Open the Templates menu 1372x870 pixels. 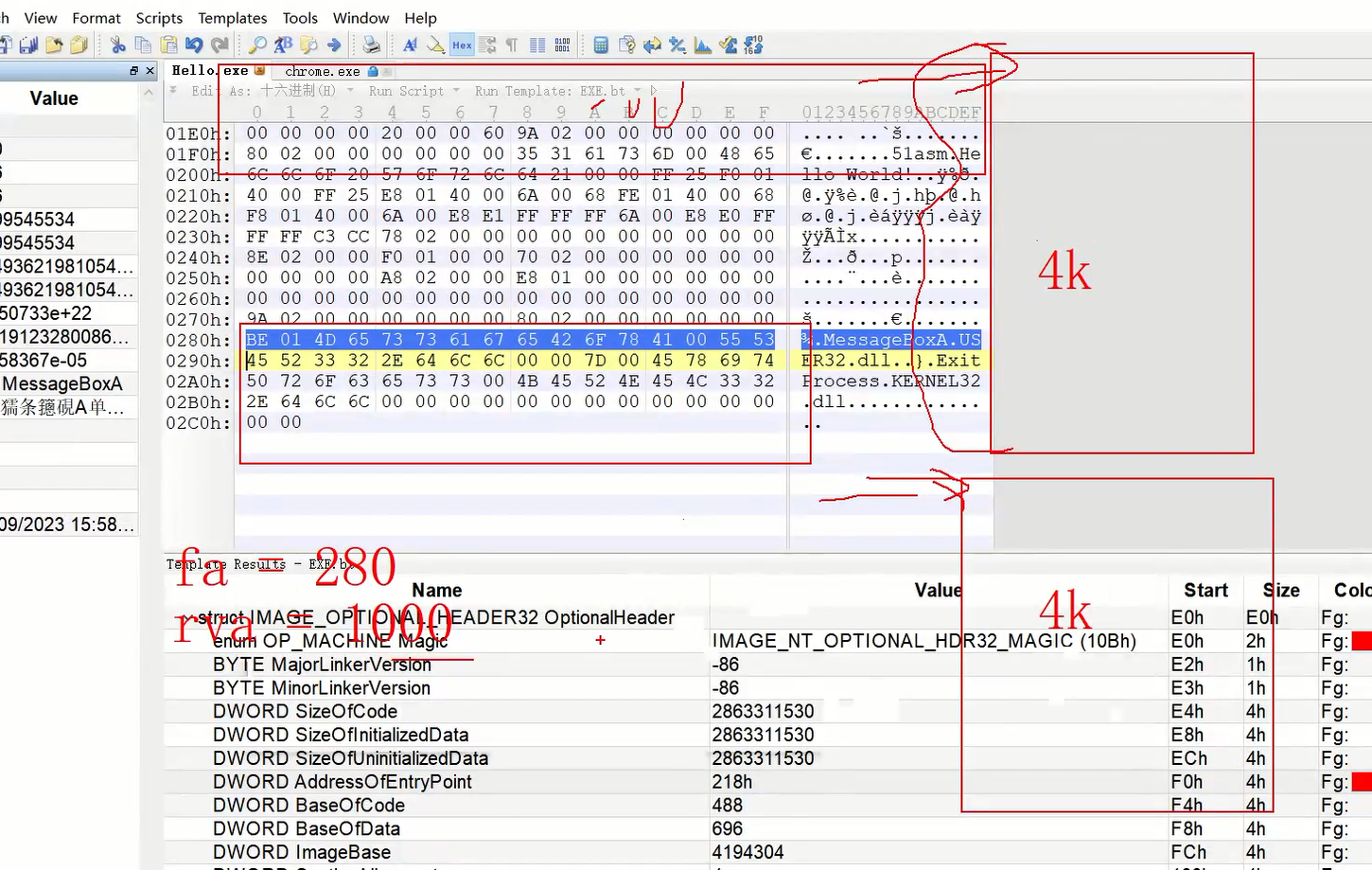tap(232, 18)
